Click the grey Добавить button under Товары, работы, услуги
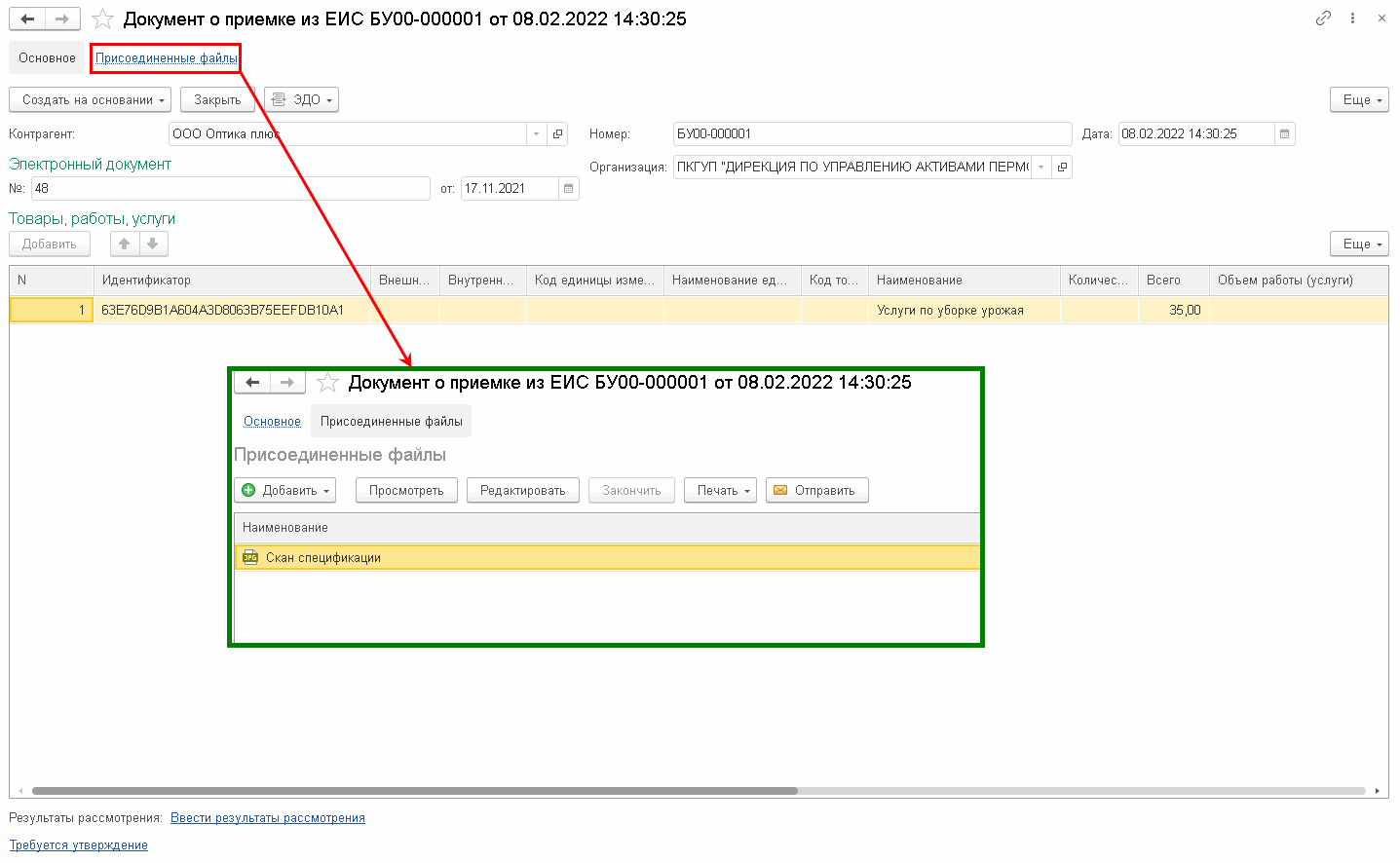 50,244
